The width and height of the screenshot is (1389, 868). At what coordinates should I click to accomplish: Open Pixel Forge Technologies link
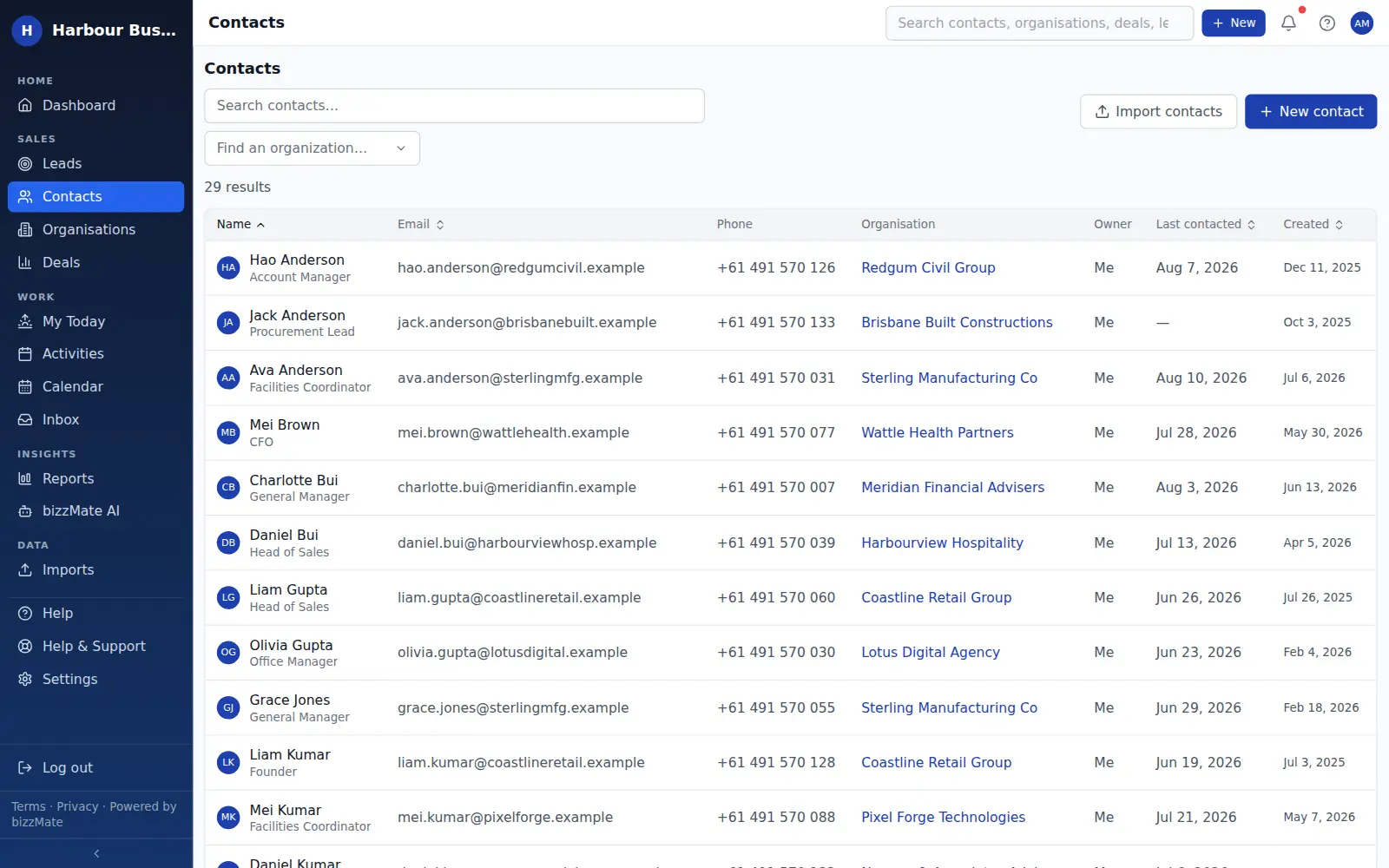click(x=943, y=817)
